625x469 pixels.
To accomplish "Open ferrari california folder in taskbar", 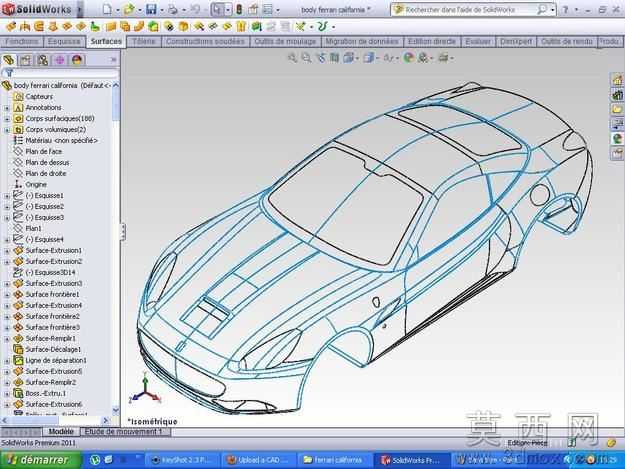I will tap(334, 460).
